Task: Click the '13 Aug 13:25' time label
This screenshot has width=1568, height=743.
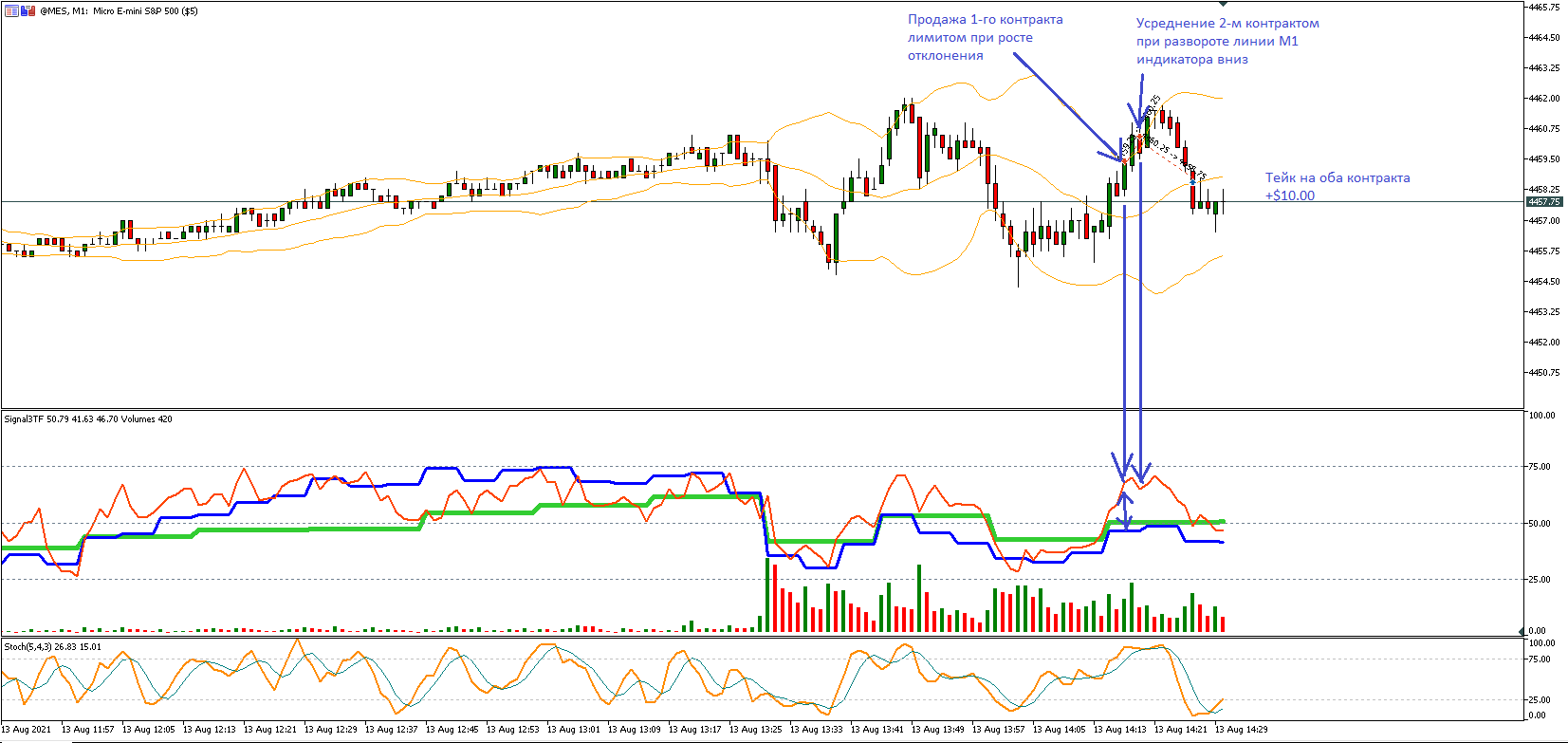Action: pyautogui.click(x=756, y=730)
